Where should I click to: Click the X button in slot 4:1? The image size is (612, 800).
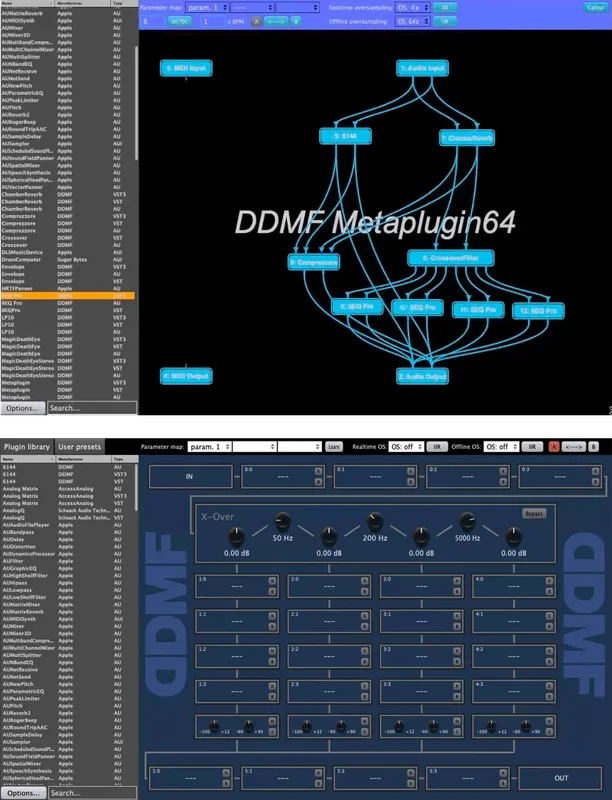[549, 616]
